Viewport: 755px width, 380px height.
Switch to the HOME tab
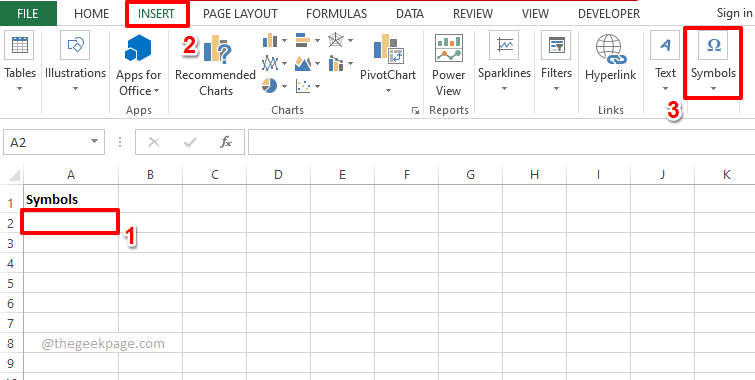pos(91,14)
